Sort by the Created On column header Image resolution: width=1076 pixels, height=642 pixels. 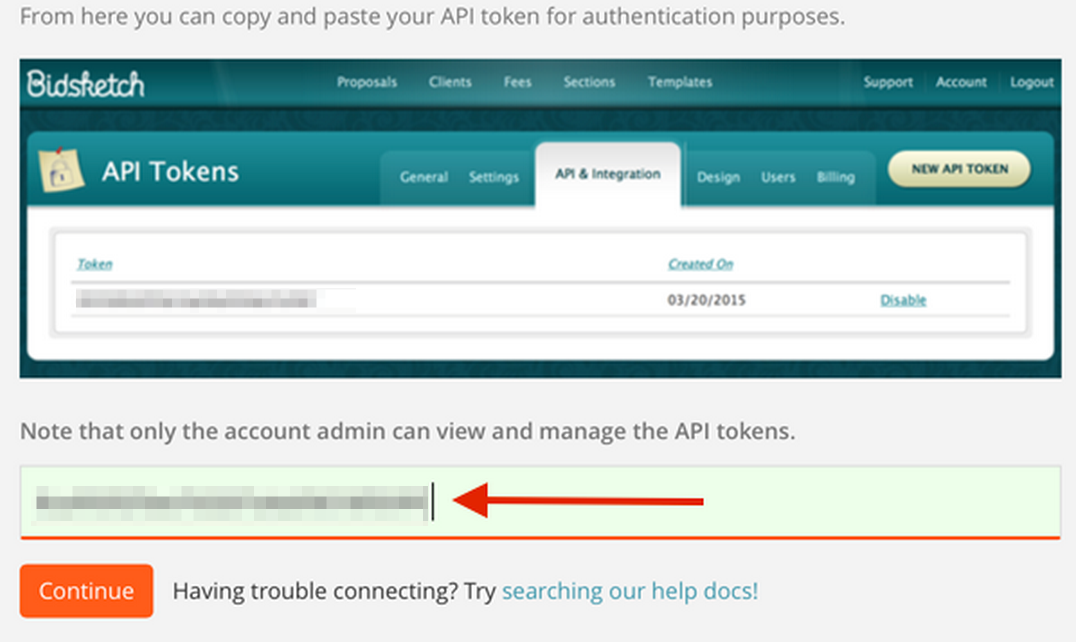coord(701,264)
